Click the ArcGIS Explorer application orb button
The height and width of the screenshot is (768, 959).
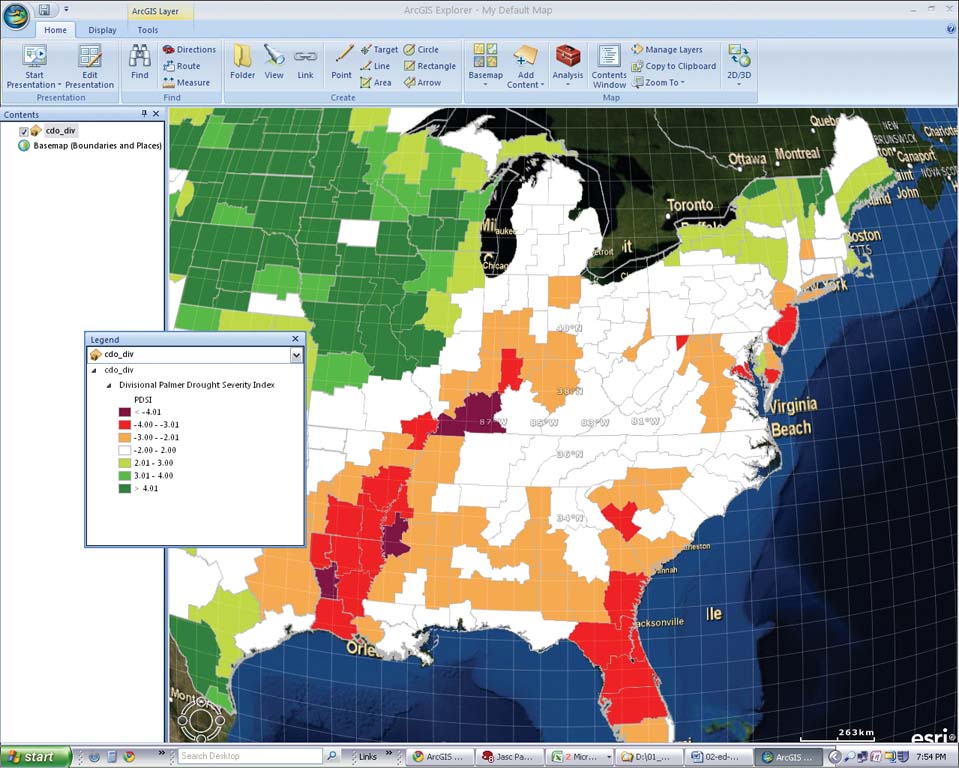click(x=16, y=15)
